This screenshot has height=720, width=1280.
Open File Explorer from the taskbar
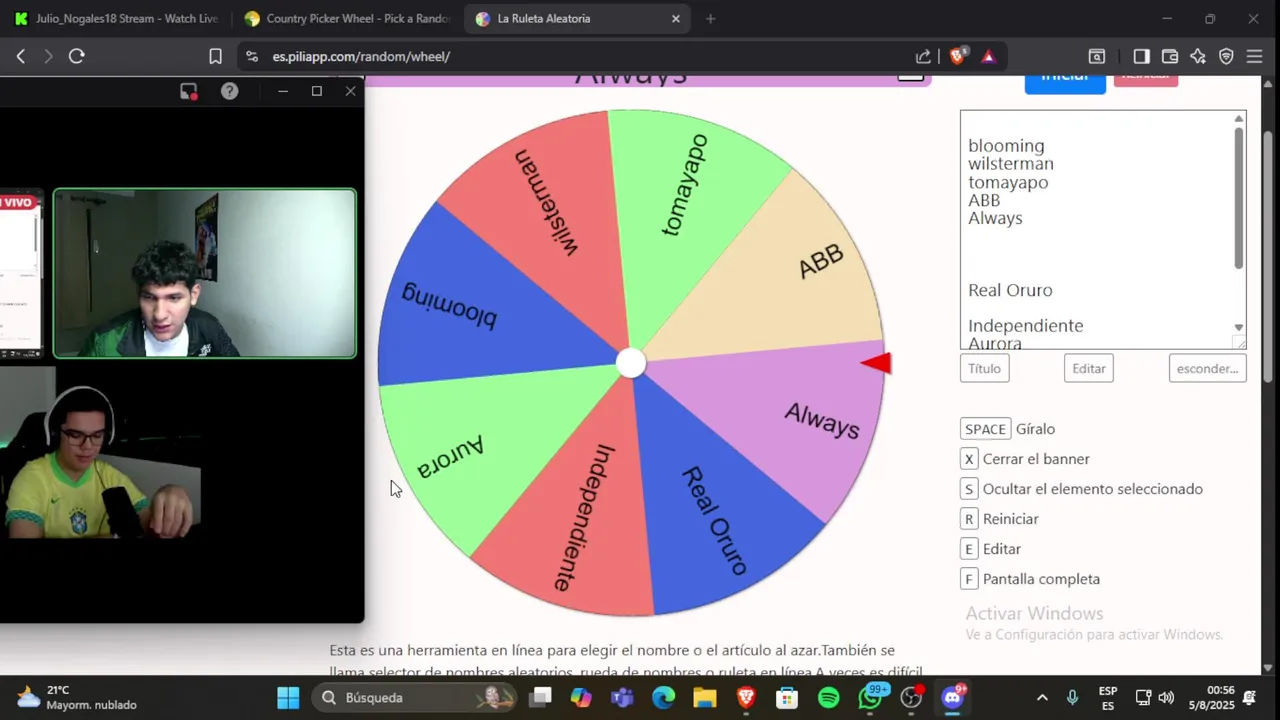(705, 697)
